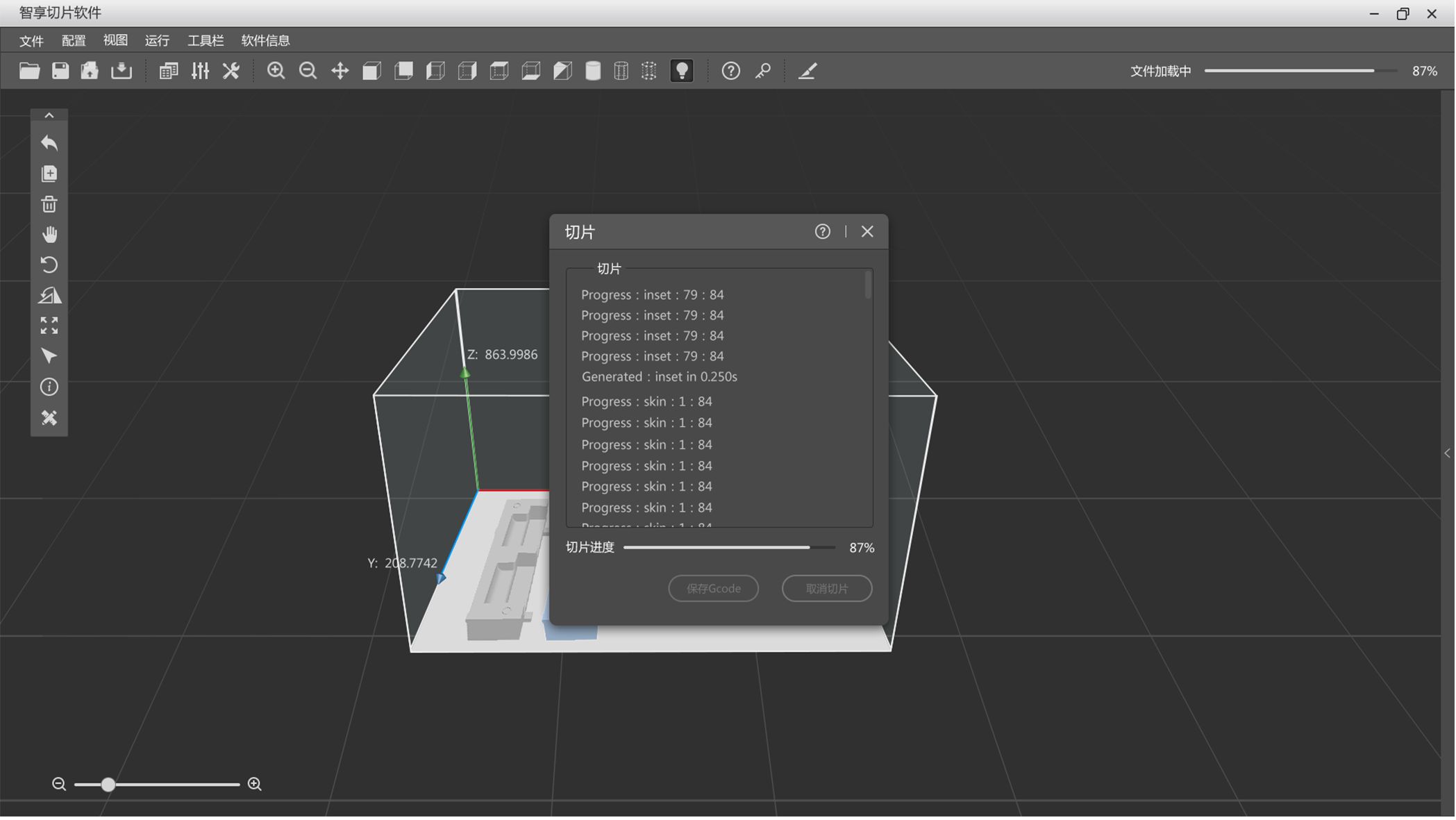The image size is (1456, 820).
Task: Click the open file folder icon
Action: point(29,71)
